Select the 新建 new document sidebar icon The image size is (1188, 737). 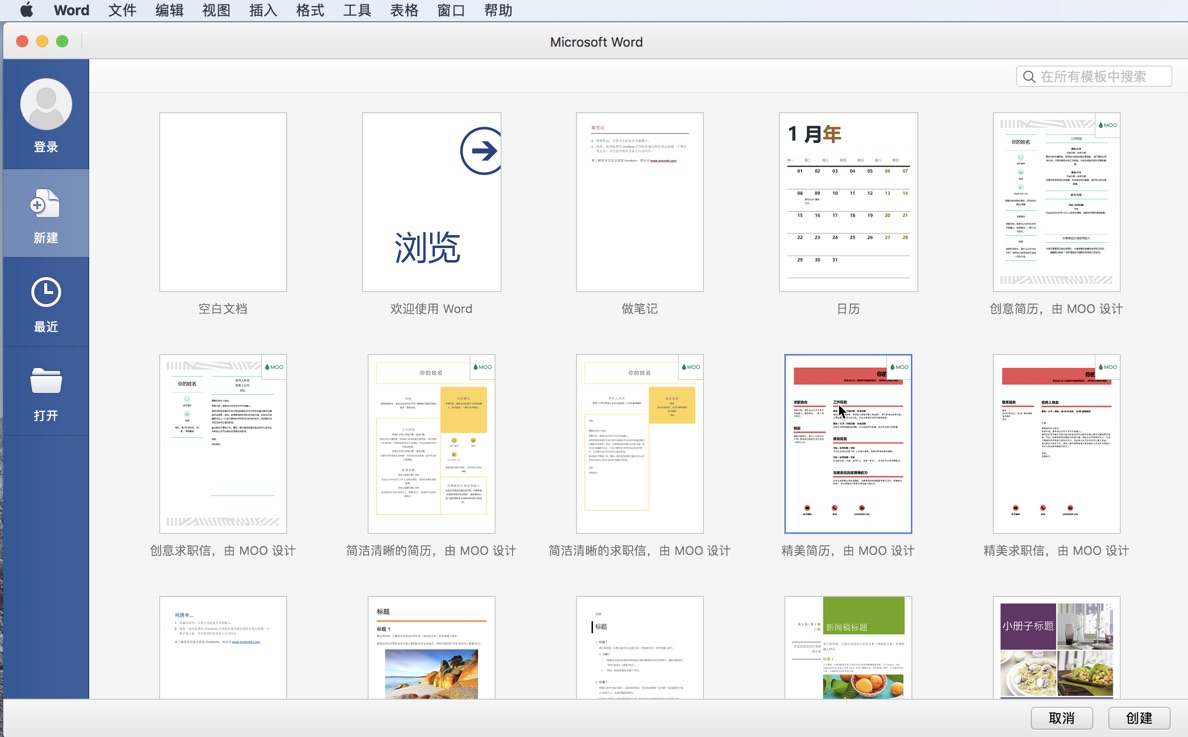[45, 205]
